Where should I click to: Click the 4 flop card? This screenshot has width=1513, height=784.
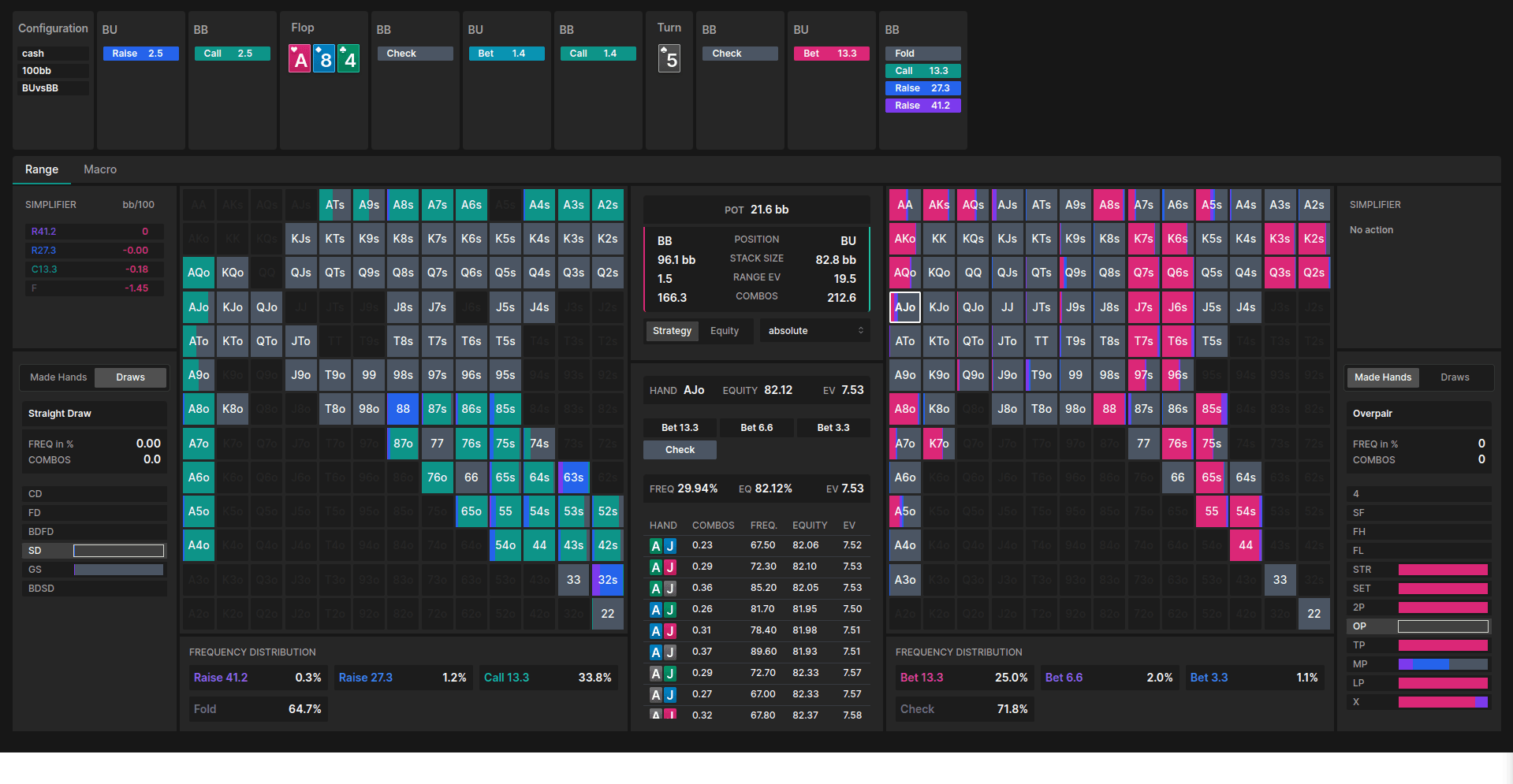[x=348, y=59]
